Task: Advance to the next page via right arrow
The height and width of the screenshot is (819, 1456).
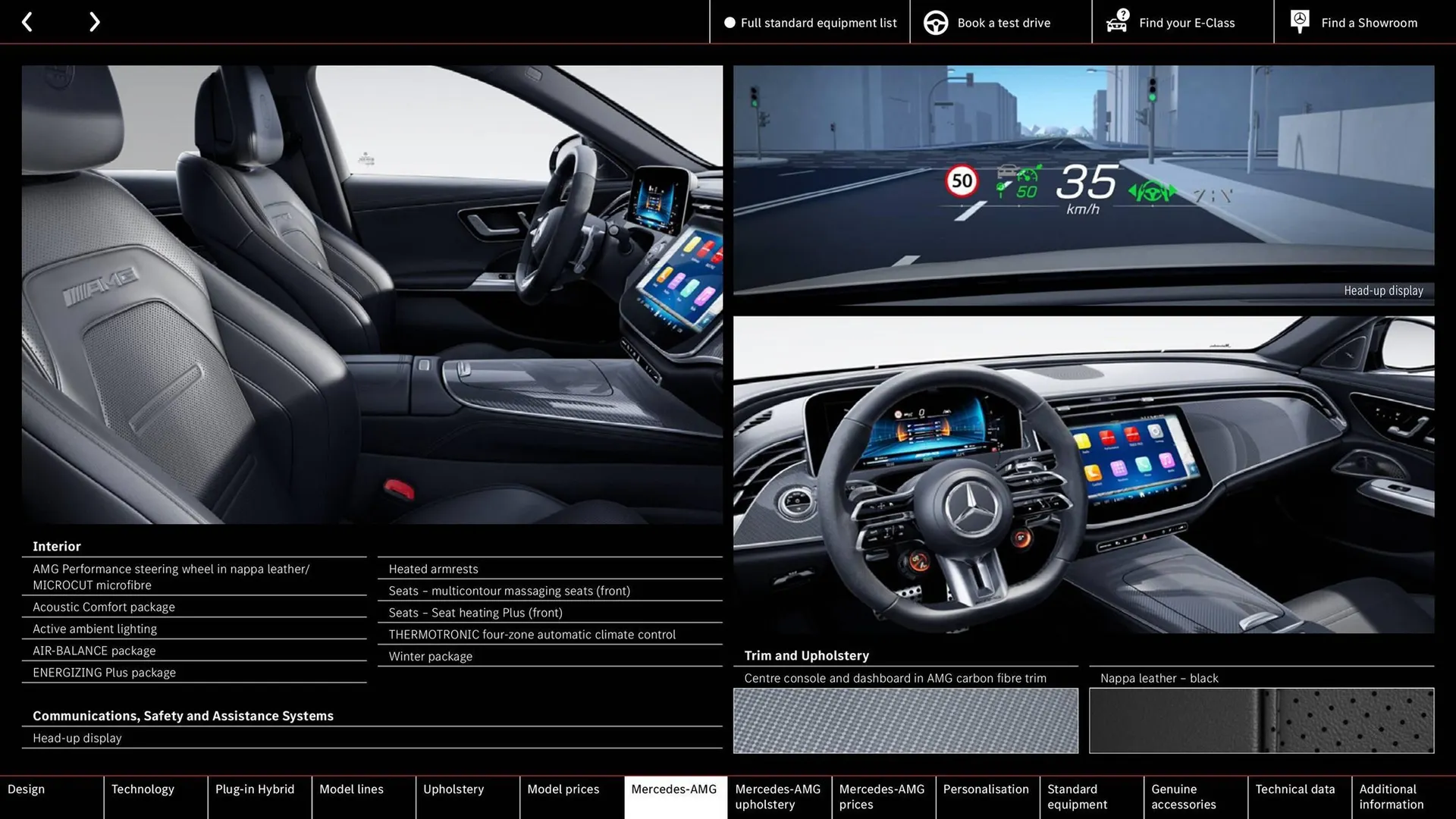Action: click(94, 21)
